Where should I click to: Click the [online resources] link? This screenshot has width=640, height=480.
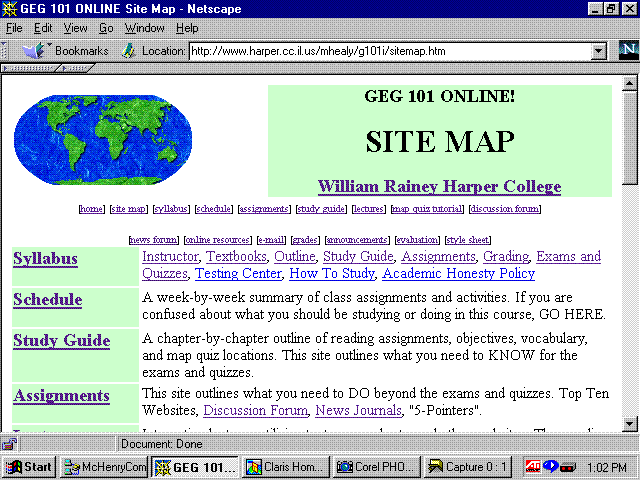pyautogui.click(x=218, y=240)
